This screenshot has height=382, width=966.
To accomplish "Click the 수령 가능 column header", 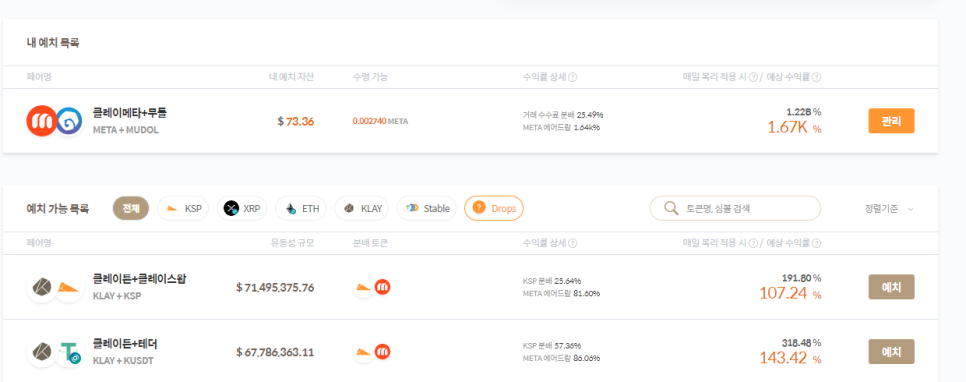I will 370,77.
